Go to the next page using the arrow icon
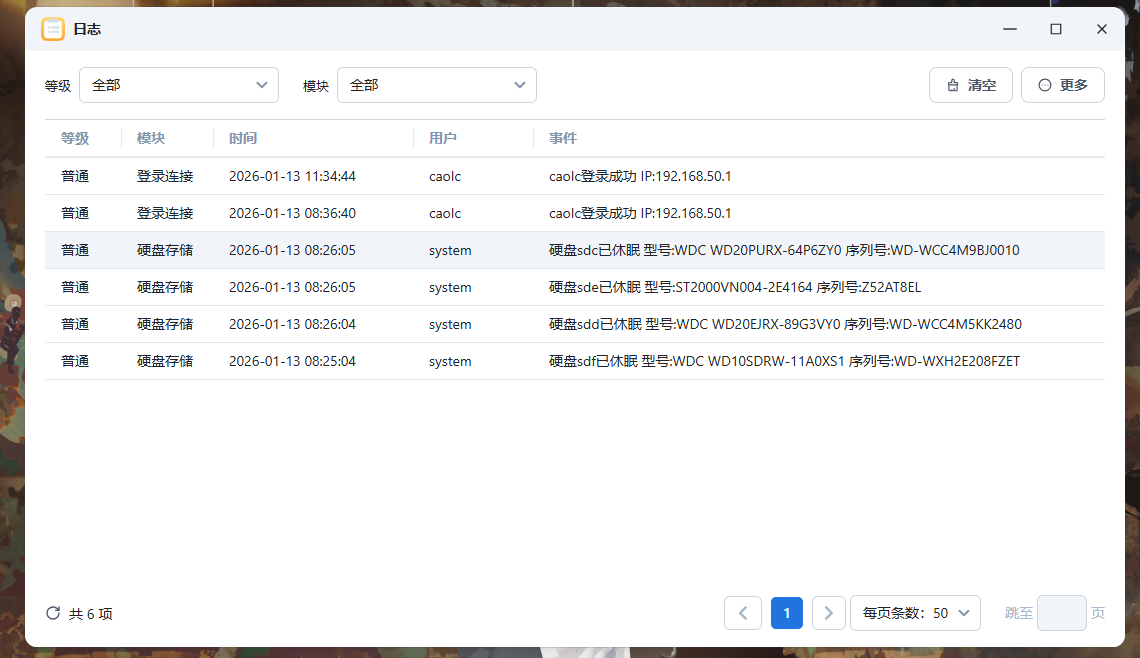This screenshot has width=1140, height=658. [829, 613]
